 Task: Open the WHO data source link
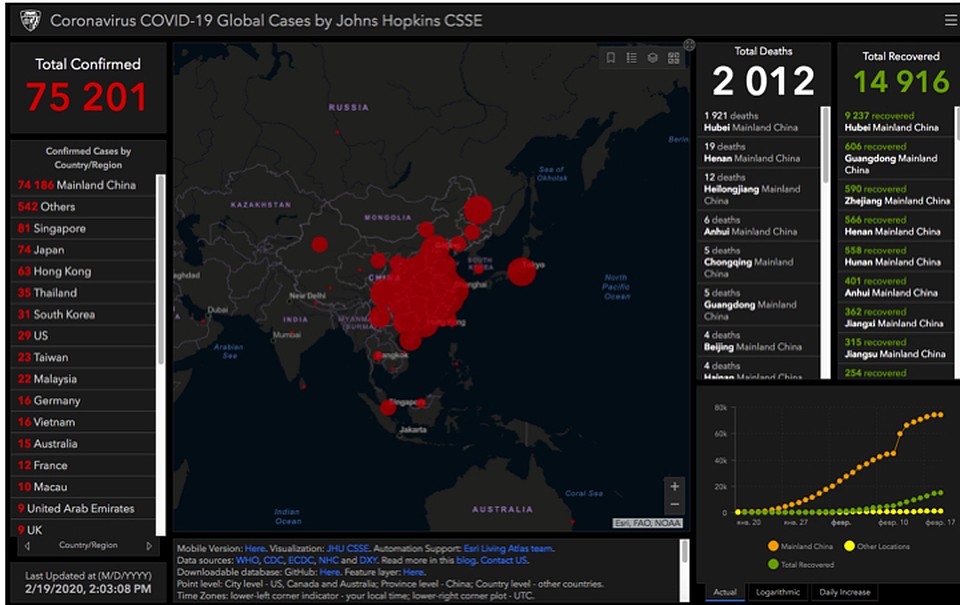[247, 560]
